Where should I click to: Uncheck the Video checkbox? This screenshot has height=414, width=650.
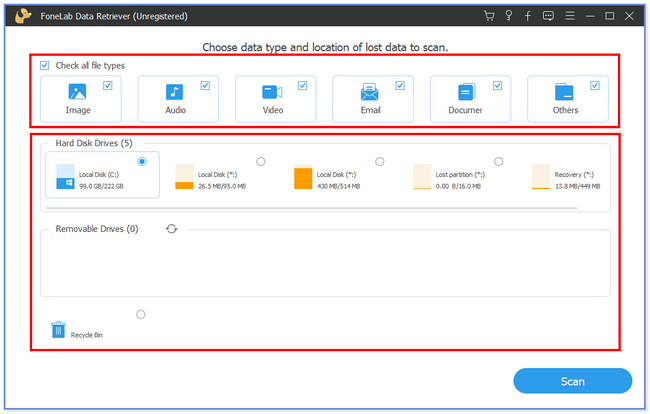303,85
